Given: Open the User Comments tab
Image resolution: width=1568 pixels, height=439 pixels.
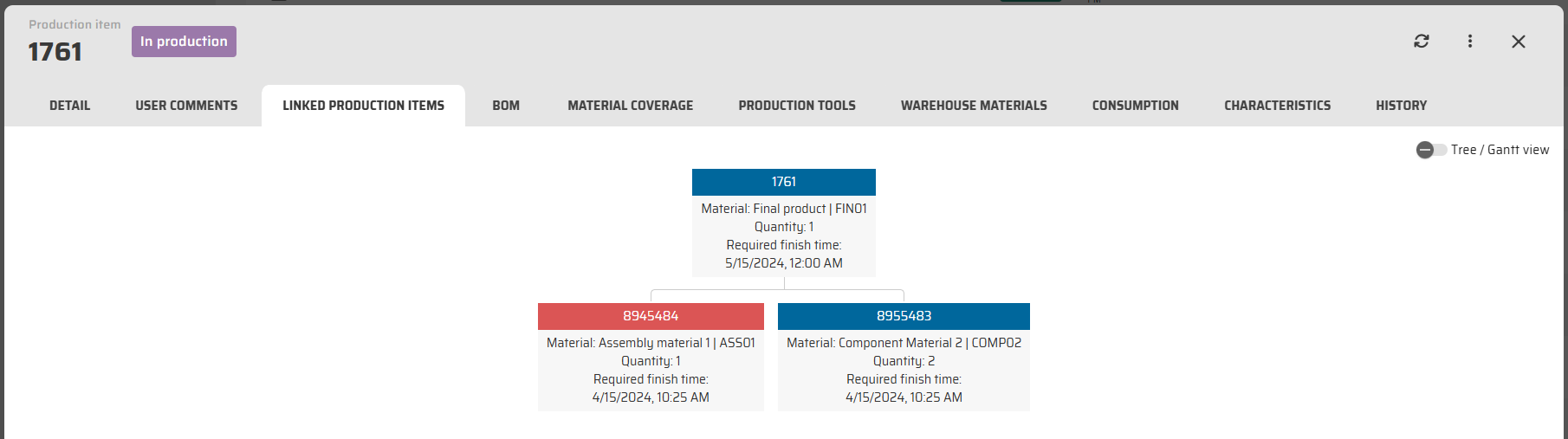Looking at the screenshot, I should click(186, 106).
